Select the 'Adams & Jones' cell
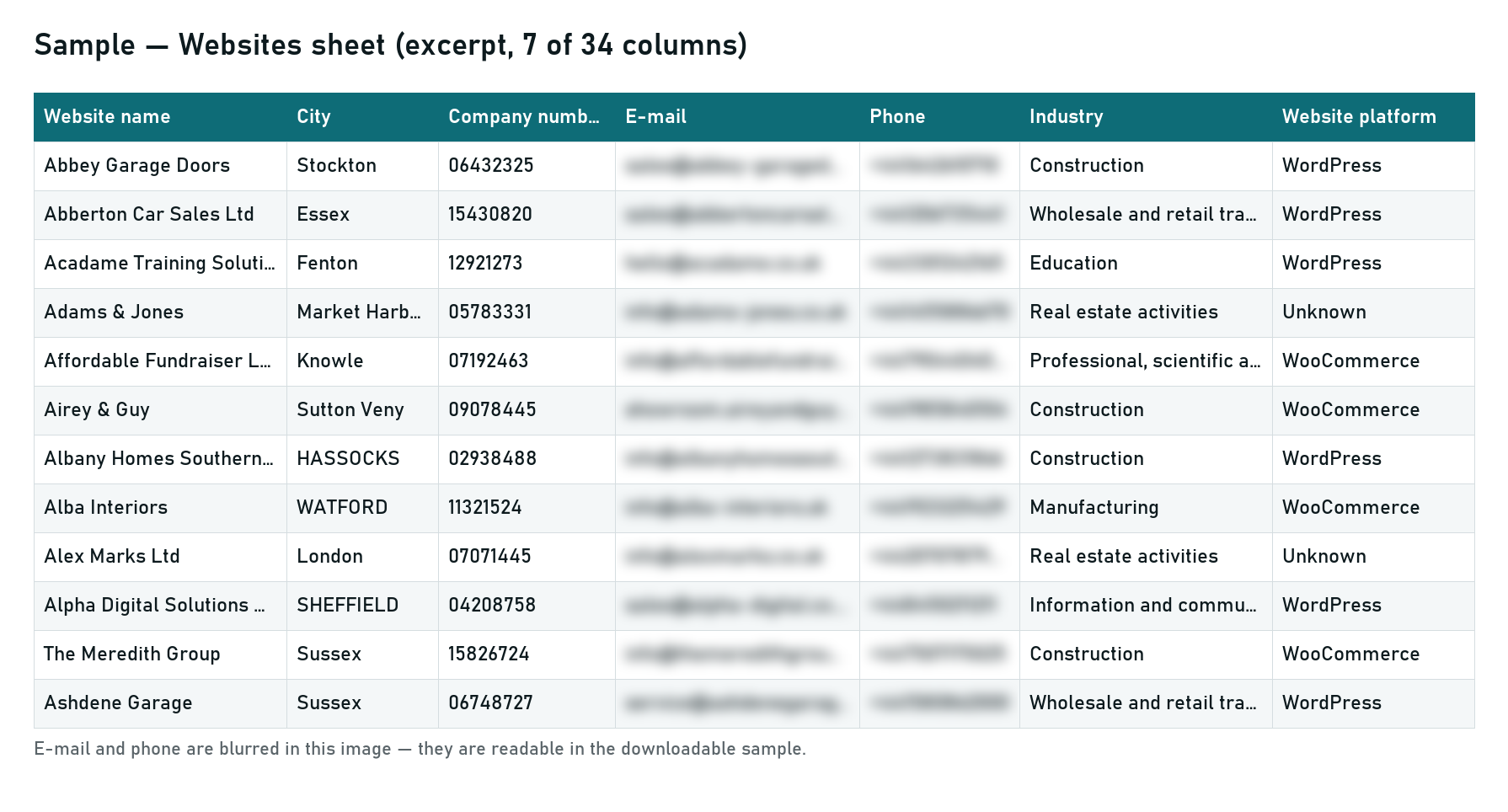Image resolution: width=1508 pixels, height=812 pixels. [160, 313]
